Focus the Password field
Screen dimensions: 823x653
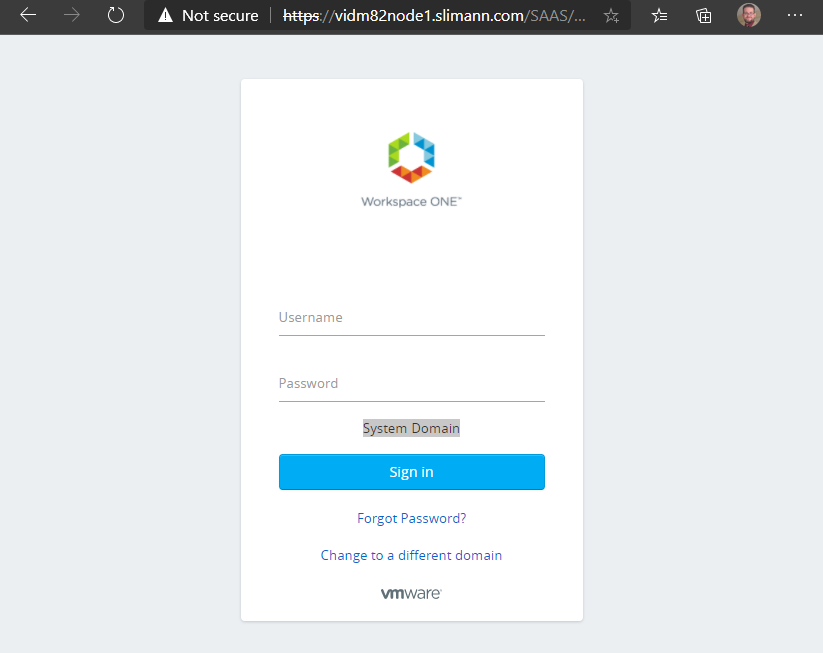(412, 384)
